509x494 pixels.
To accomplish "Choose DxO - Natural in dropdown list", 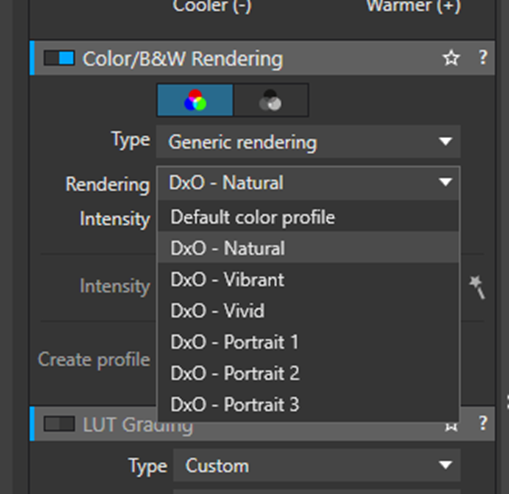I will pos(308,248).
